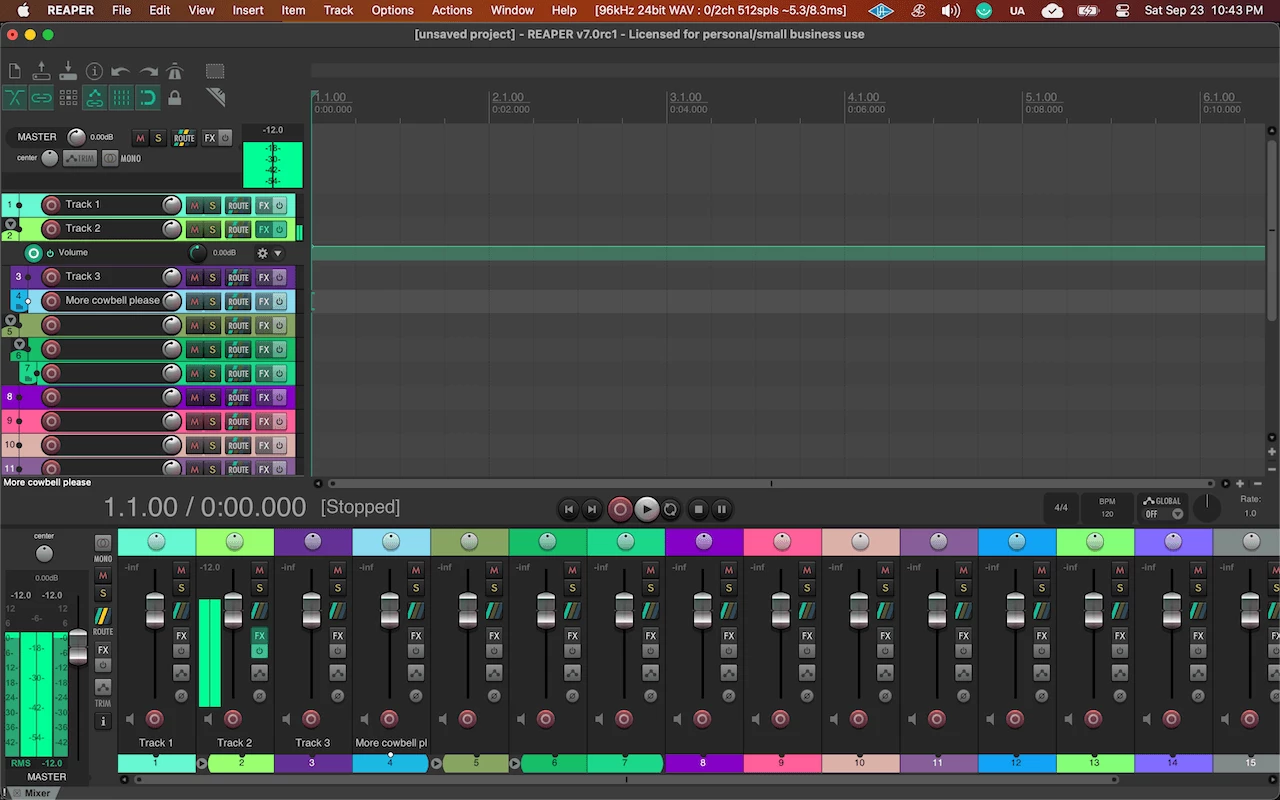Screen dimensions: 1280x800
Task: Open the Actions menu
Action: pos(451,10)
